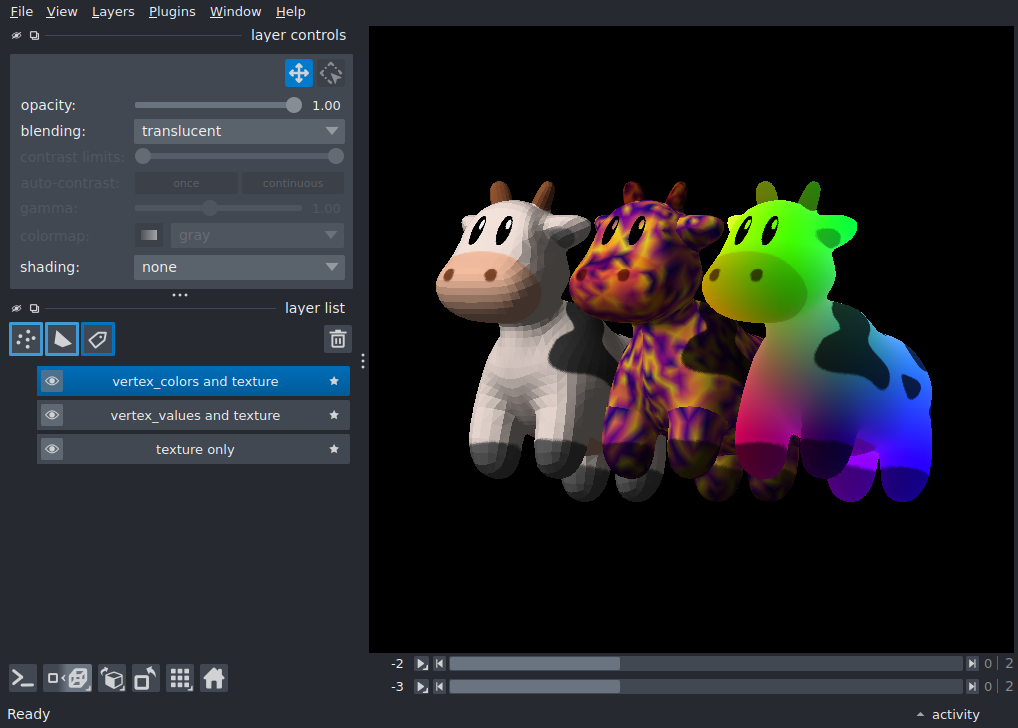Open the blending mode dropdown
Viewport: 1018px width, 728px height.
[239, 131]
